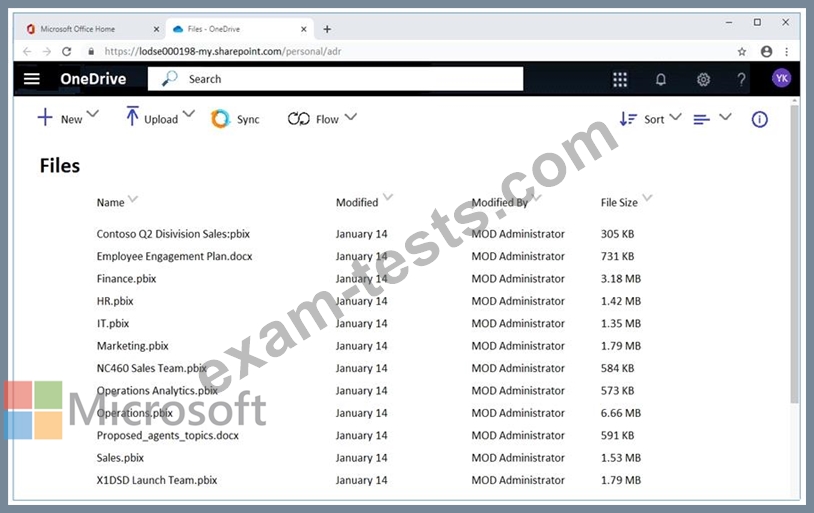
Task: Click the browser back arrow
Action: (x=27, y=51)
